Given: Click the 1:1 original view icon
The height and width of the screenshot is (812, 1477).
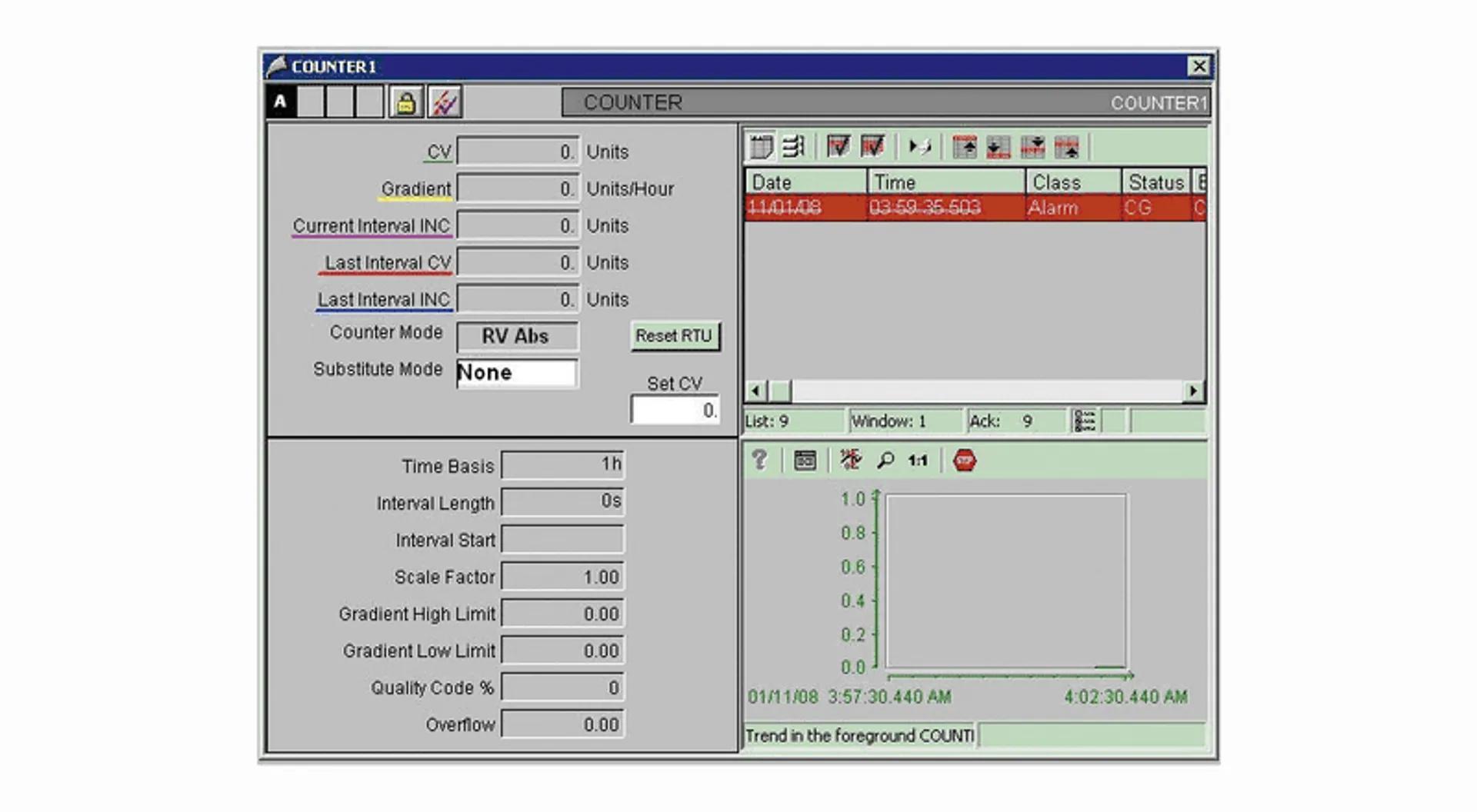Looking at the screenshot, I should pyautogui.click(x=918, y=461).
